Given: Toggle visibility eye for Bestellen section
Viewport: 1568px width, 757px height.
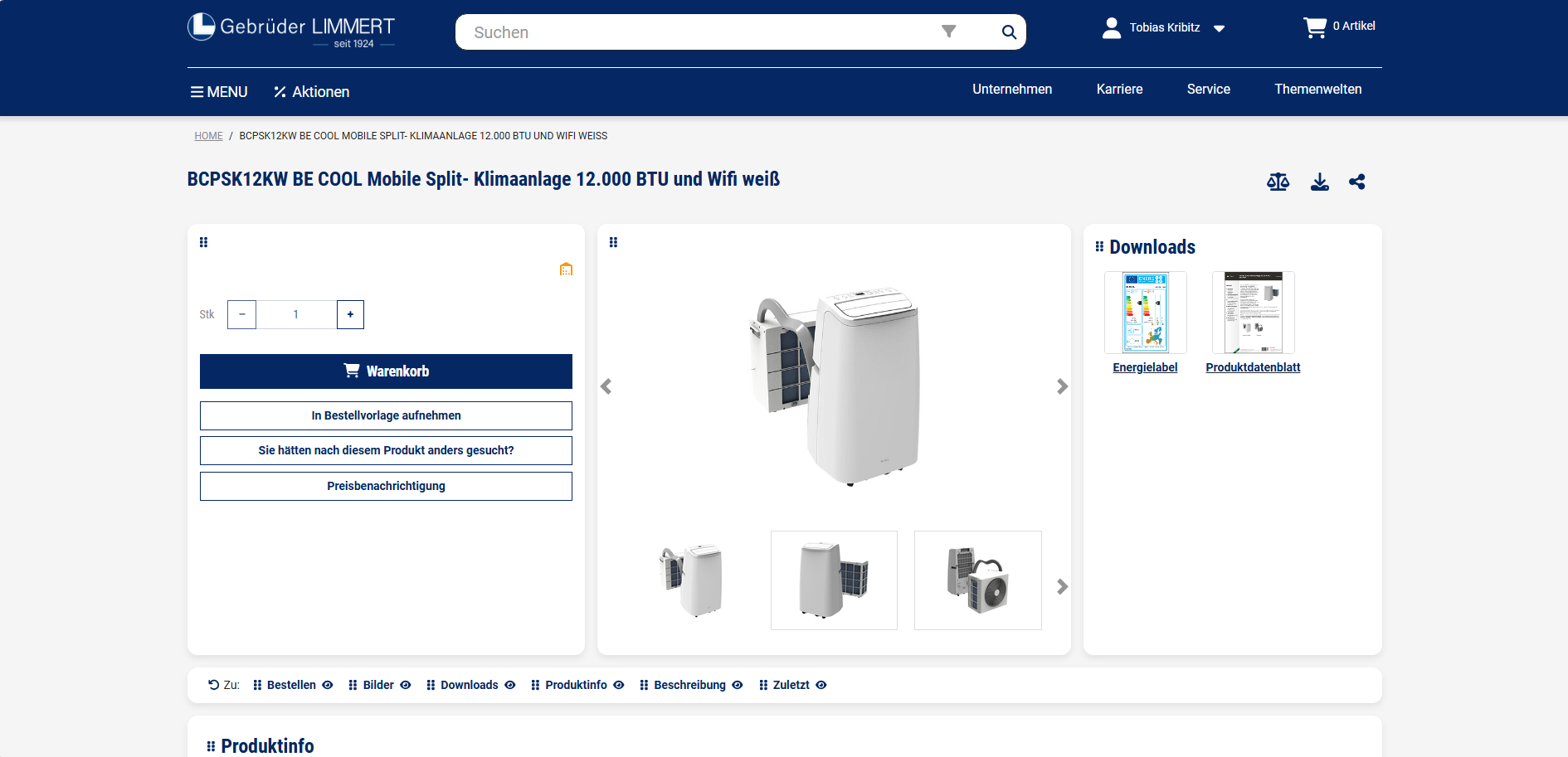Looking at the screenshot, I should 328,685.
